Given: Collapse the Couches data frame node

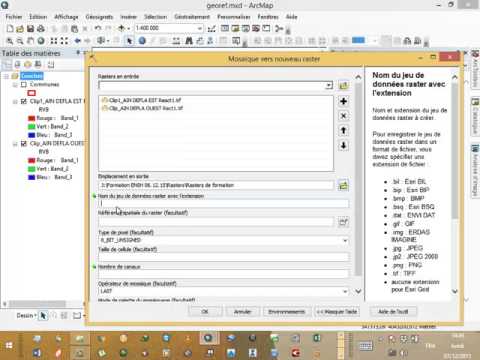Looking at the screenshot, I should 6,76.
